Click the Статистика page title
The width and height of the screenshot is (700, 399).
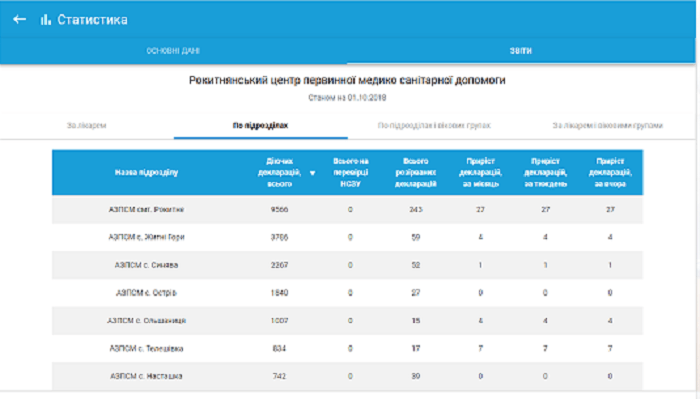click(92, 20)
